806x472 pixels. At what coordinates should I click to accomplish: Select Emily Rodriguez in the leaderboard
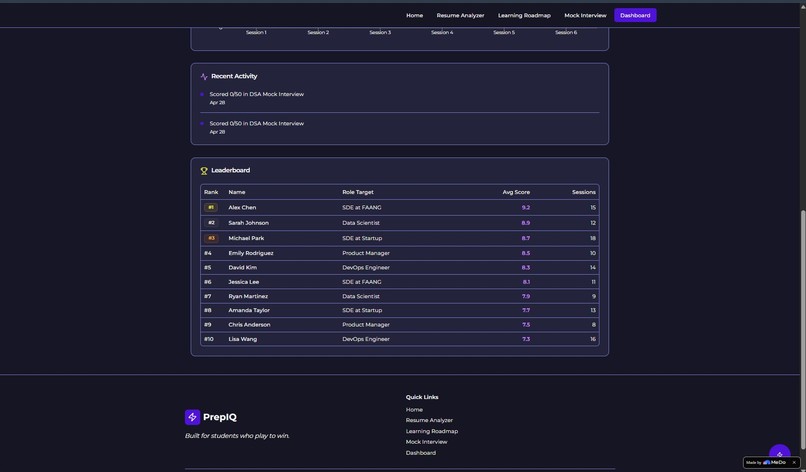pos(251,253)
